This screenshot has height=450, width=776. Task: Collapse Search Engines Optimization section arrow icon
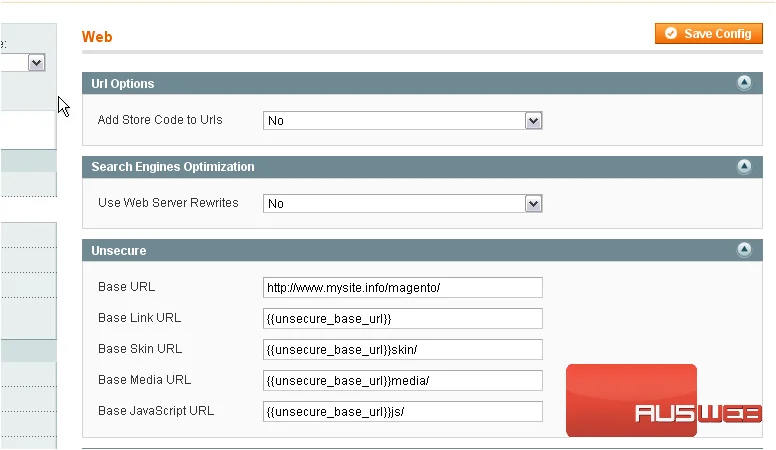(x=744, y=166)
